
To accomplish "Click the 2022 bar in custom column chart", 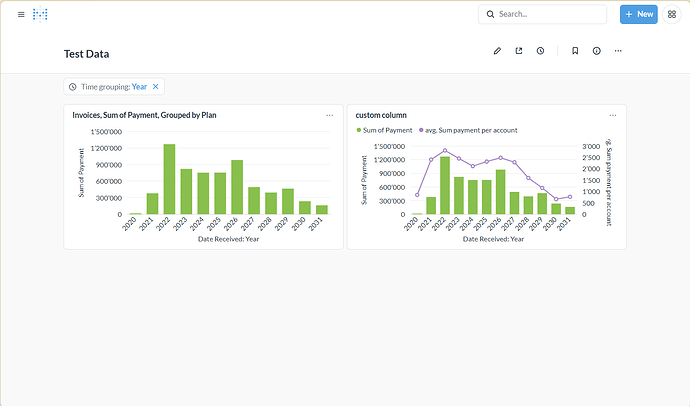I will pos(445,185).
